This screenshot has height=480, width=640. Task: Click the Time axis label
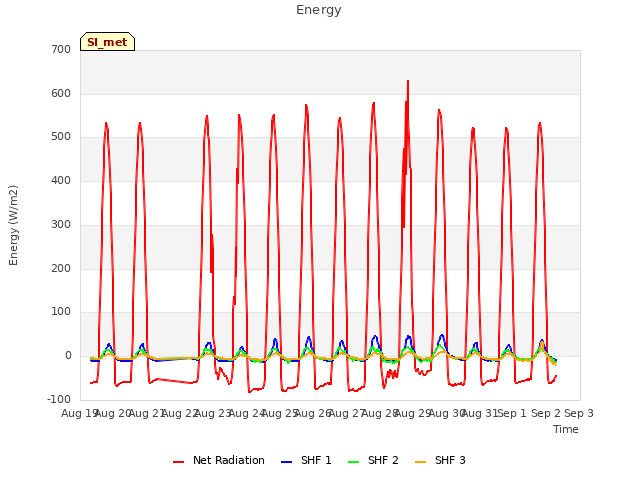tap(566, 429)
